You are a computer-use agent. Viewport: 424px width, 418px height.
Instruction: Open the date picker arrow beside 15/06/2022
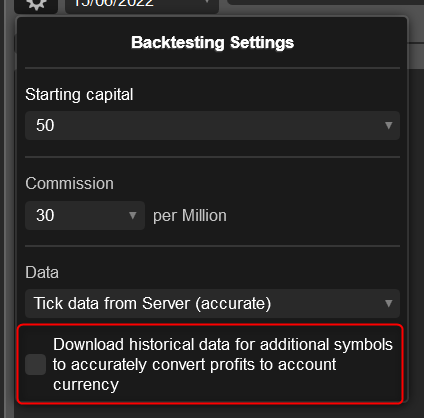click(x=207, y=2)
